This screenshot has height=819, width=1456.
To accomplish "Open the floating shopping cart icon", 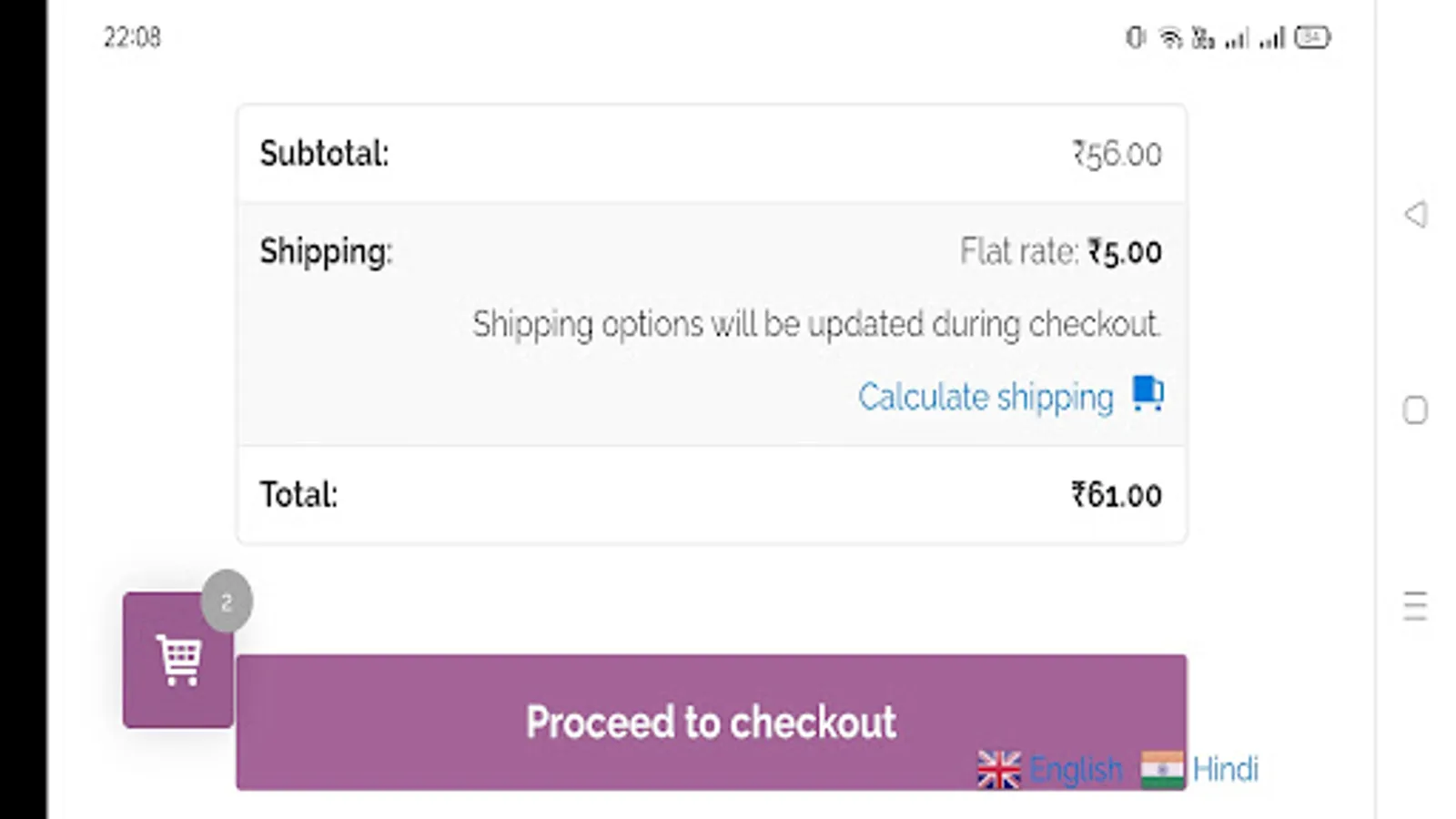I will [178, 660].
